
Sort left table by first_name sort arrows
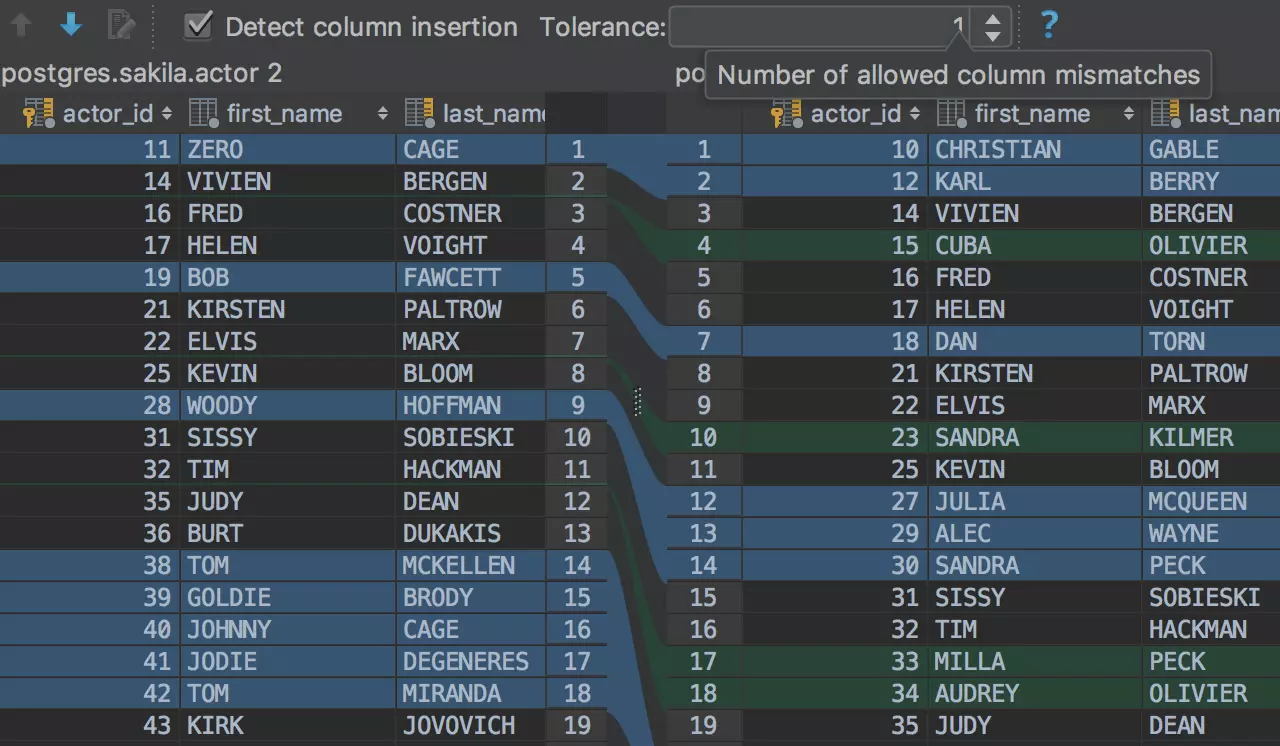[382, 114]
